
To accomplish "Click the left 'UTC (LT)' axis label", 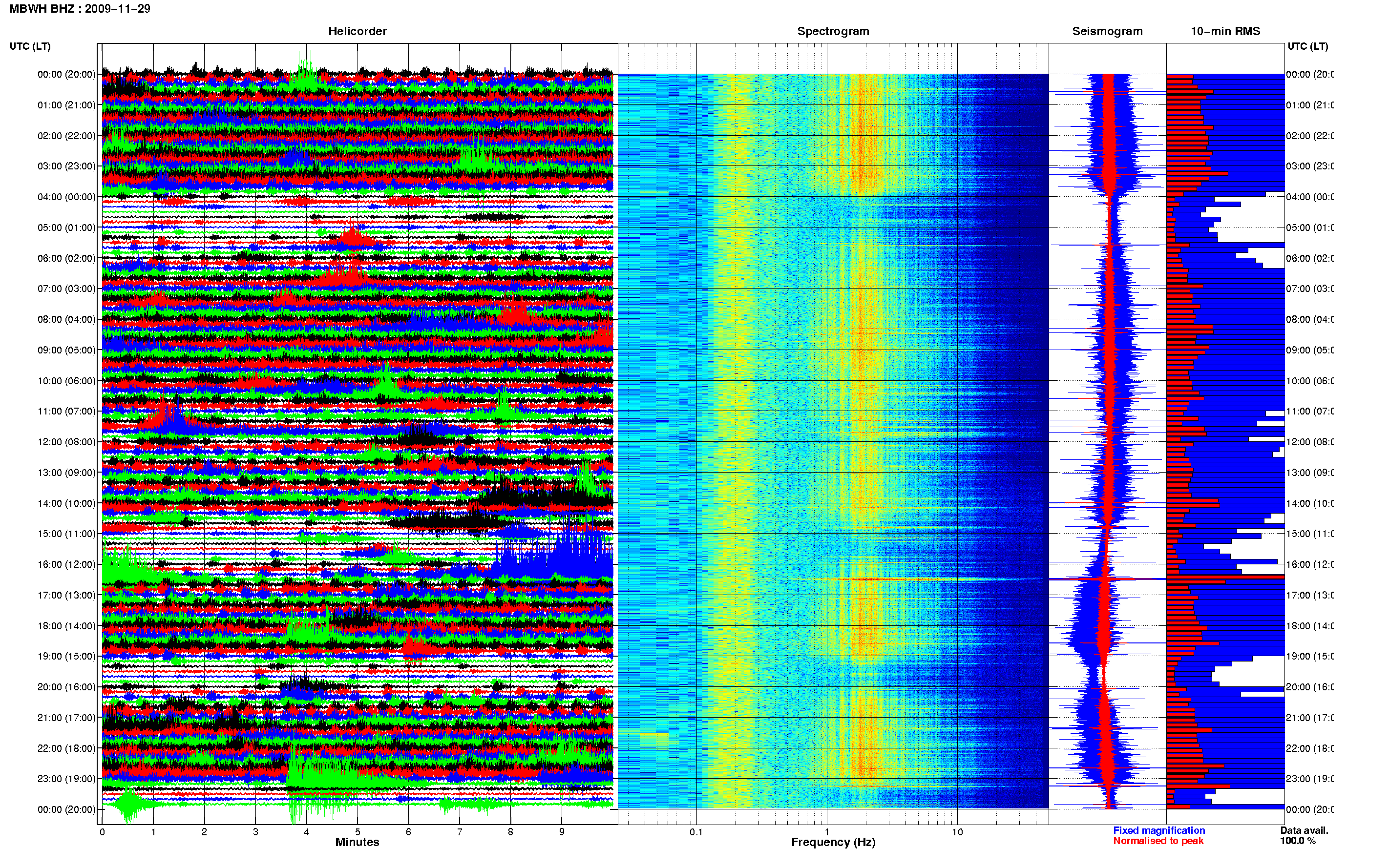I will pos(30,46).
